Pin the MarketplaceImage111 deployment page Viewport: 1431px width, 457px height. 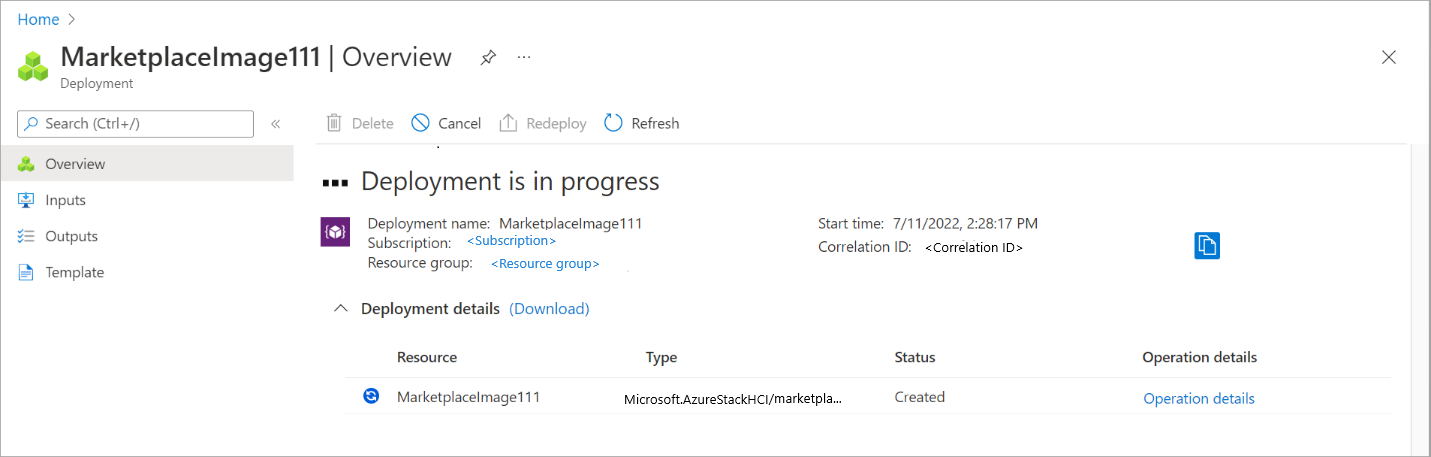point(487,58)
